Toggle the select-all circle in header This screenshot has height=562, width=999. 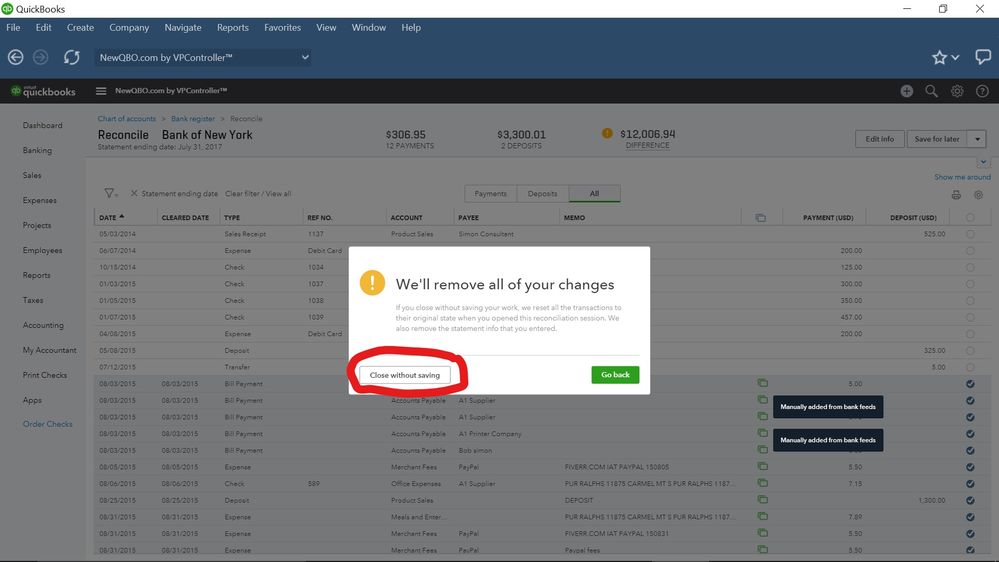point(970,218)
